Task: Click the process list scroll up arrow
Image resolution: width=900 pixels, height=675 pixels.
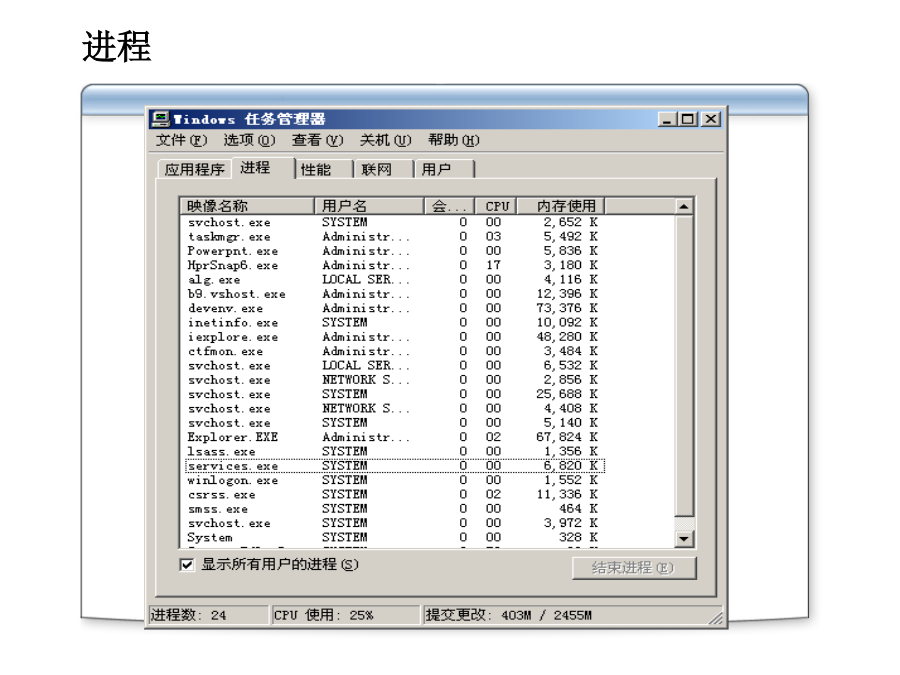Action: 684,207
